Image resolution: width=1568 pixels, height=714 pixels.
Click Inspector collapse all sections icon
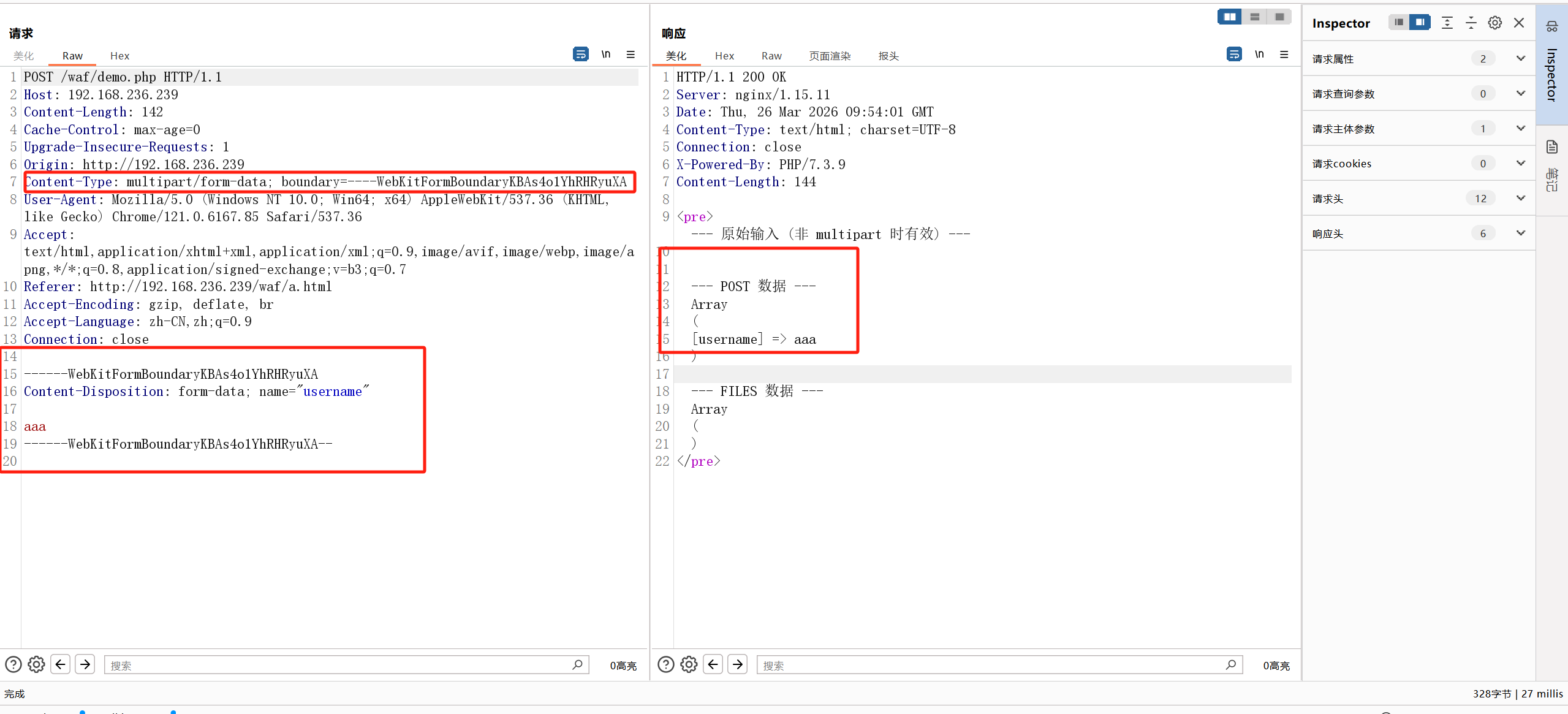pos(1471,23)
